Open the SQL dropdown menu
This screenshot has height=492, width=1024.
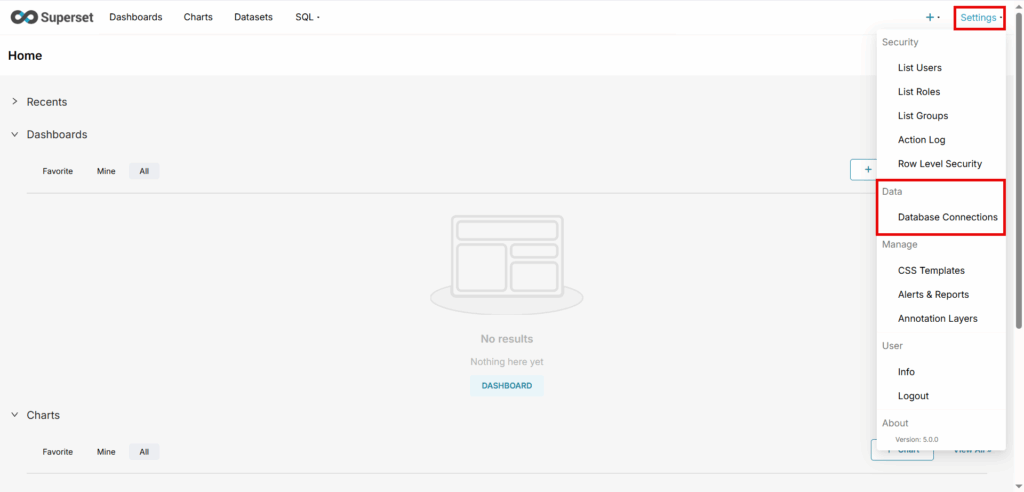(307, 17)
